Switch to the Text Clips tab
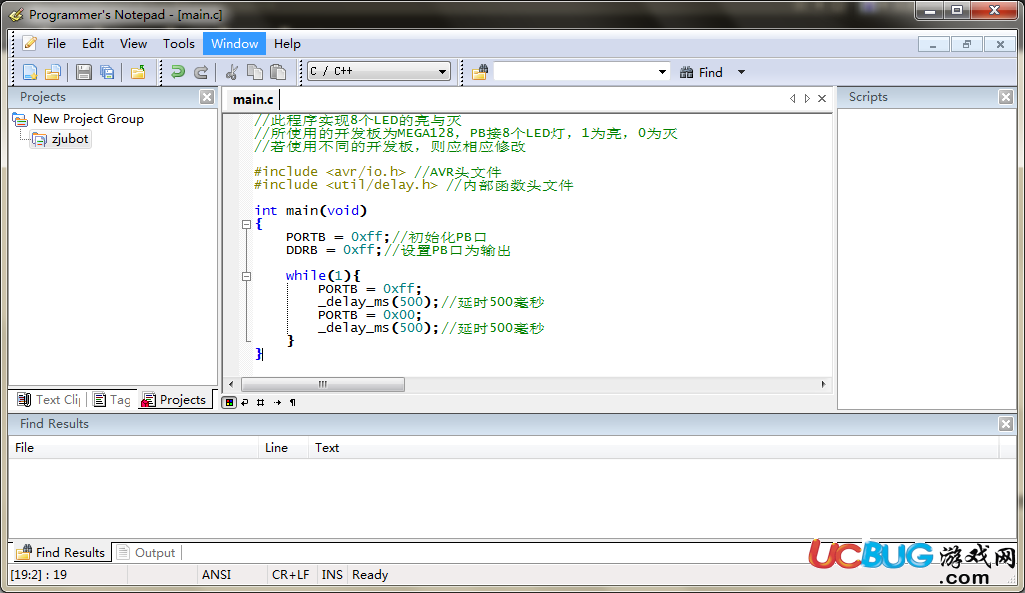1025x593 pixels. [x=49, y=399]
